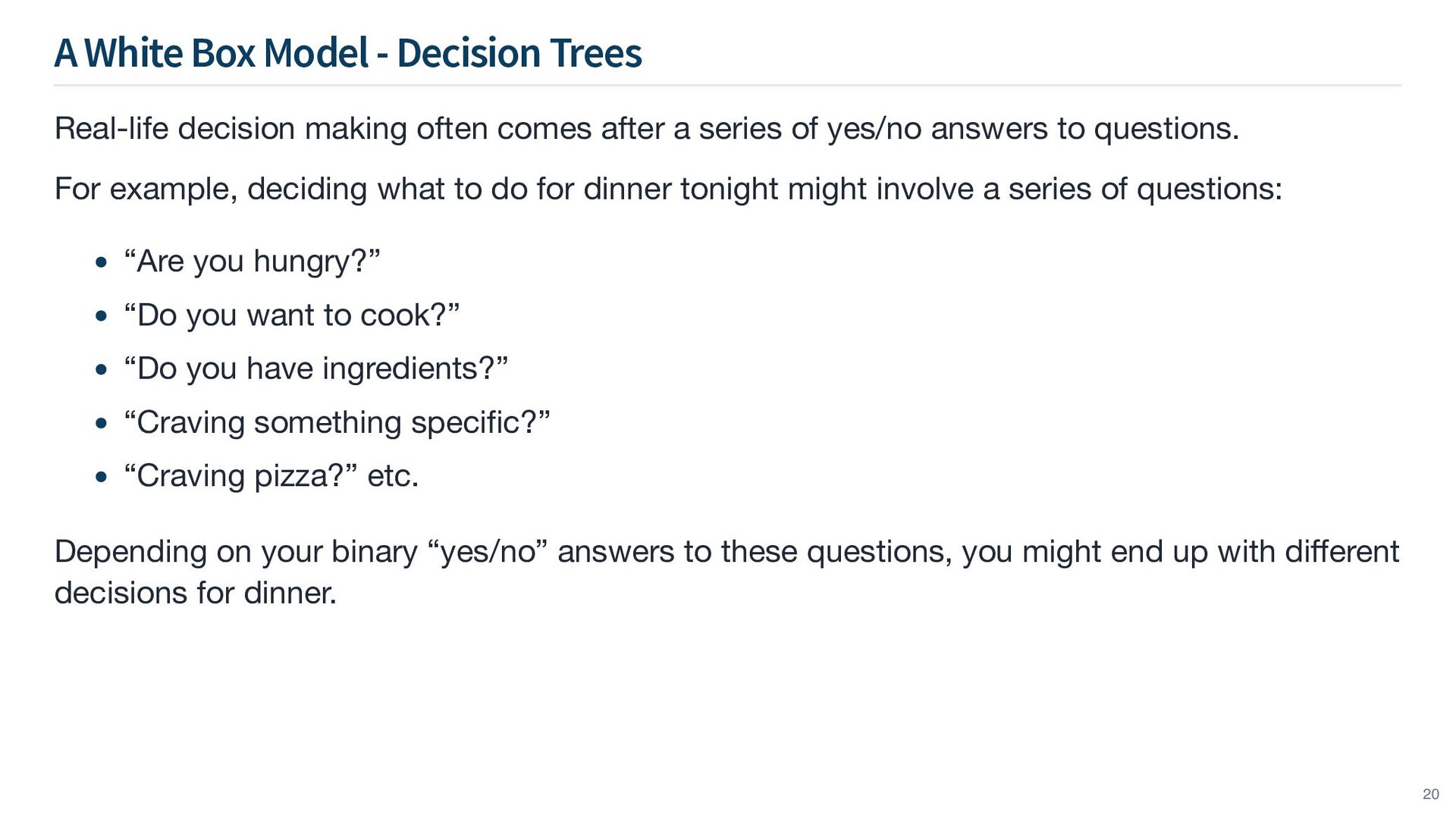1456x818 pixels.
Task: Click the words "Decision Trees" in the title
Action: click(519, 53)
